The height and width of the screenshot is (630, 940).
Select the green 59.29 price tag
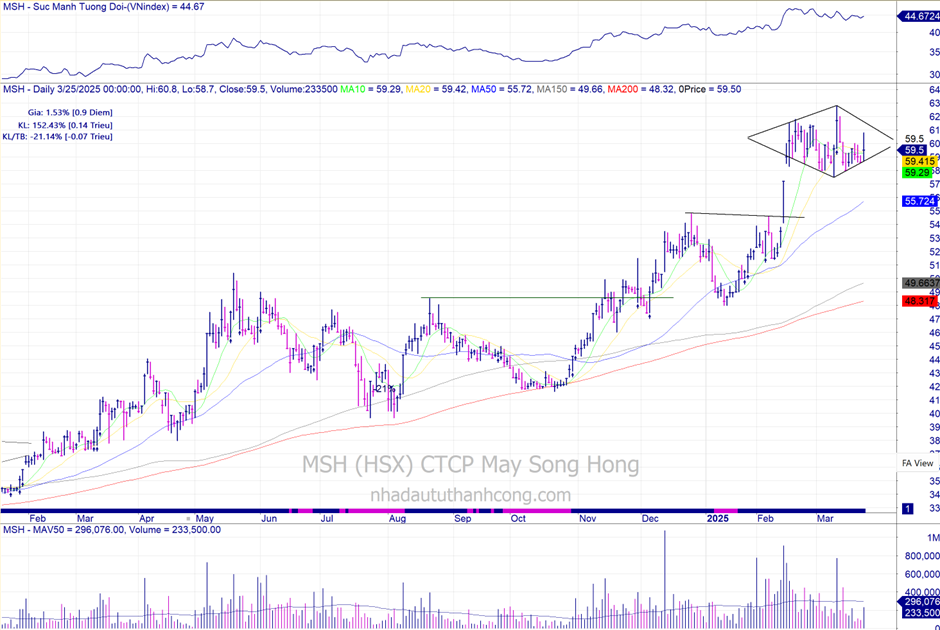(x=917, y=173)
